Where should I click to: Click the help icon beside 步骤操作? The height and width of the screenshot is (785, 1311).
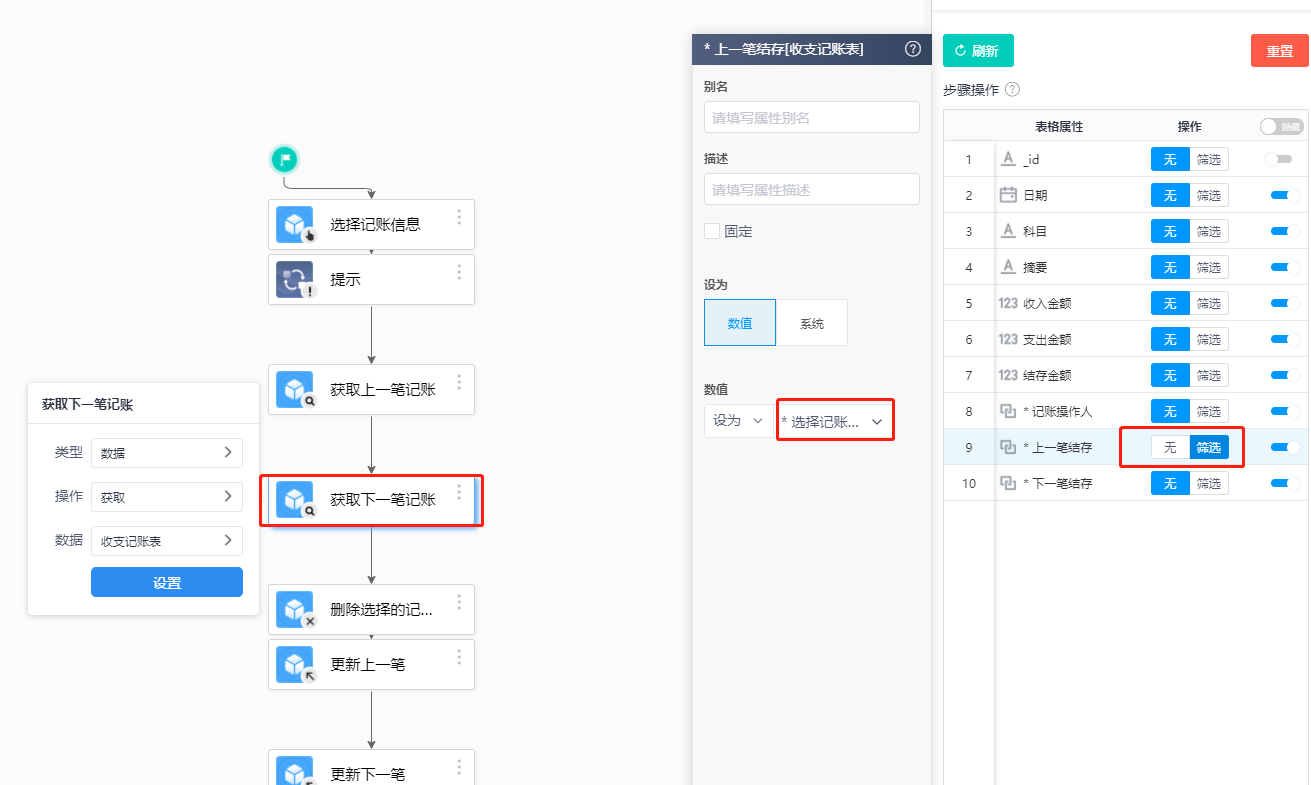click(1012, 90)
